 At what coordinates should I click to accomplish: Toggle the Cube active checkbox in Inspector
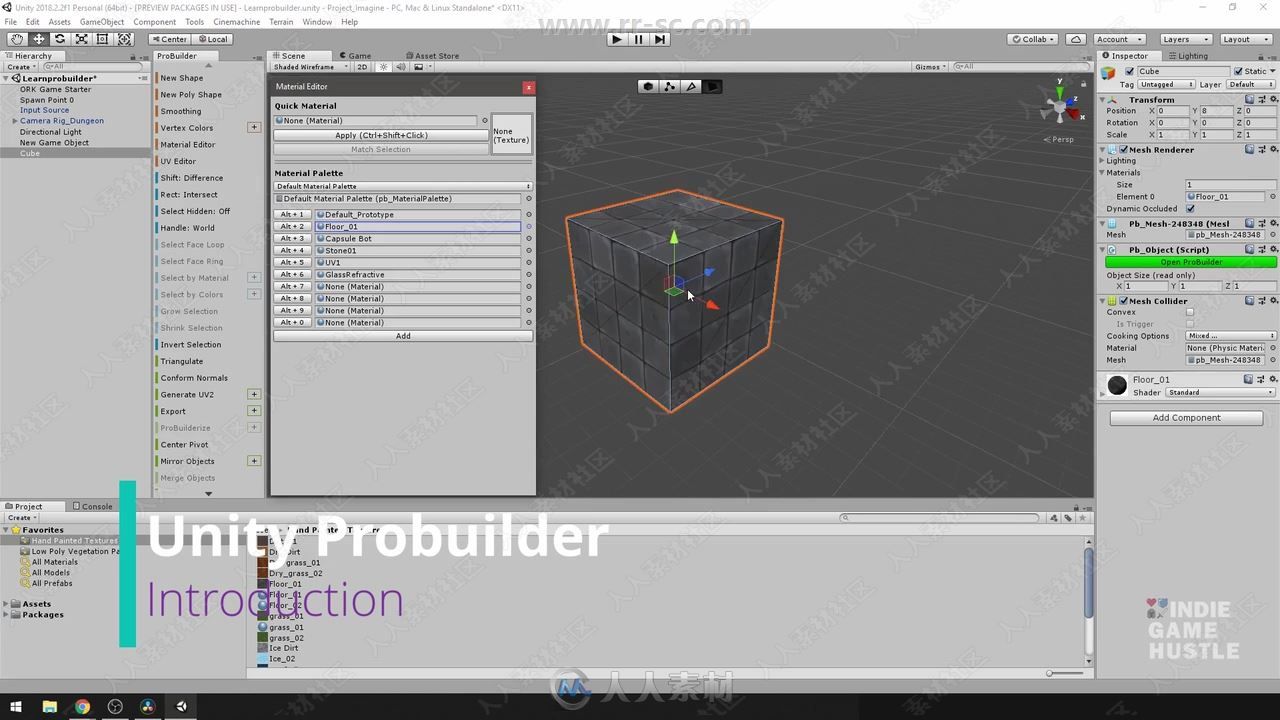click(x=1130, y=71)
